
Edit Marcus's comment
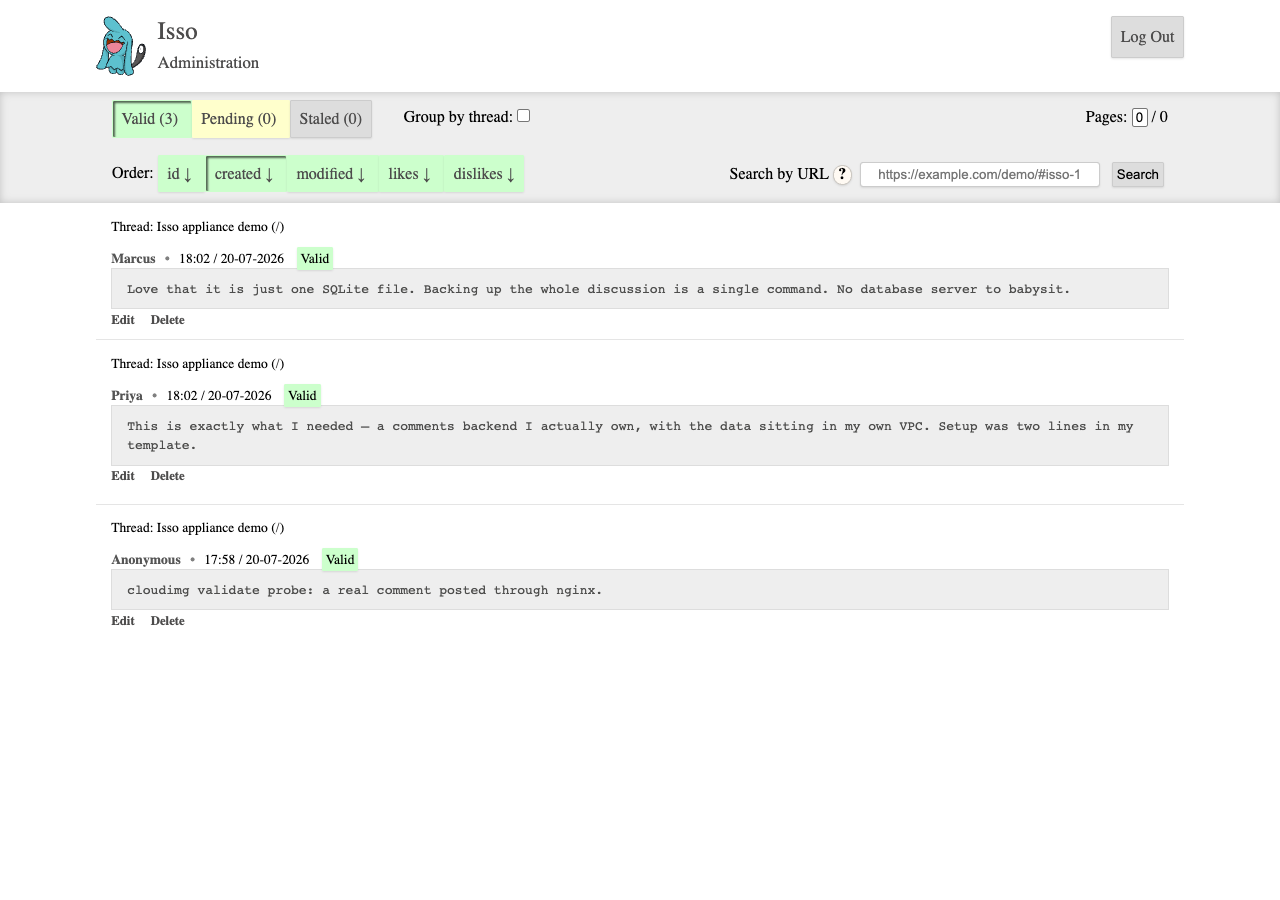pos(123,320)
